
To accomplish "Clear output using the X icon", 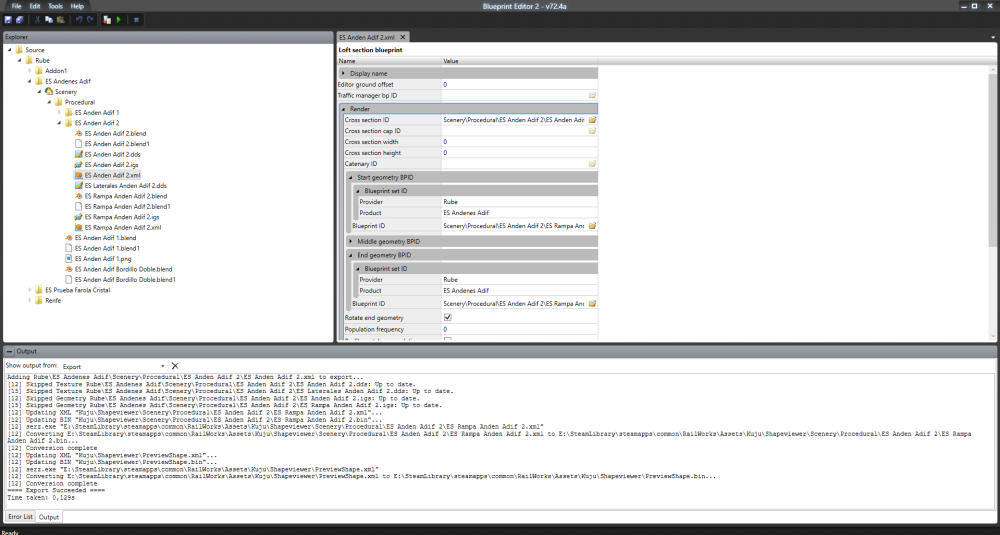I will [175, 366].
